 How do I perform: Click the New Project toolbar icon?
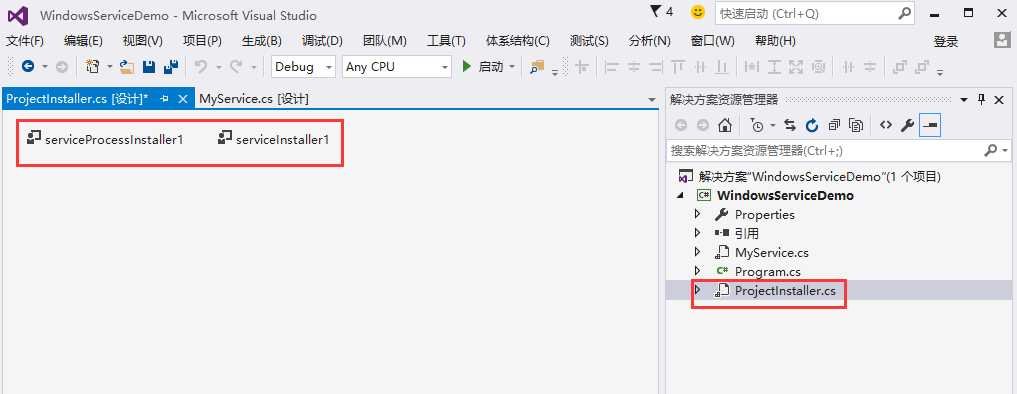93,66
